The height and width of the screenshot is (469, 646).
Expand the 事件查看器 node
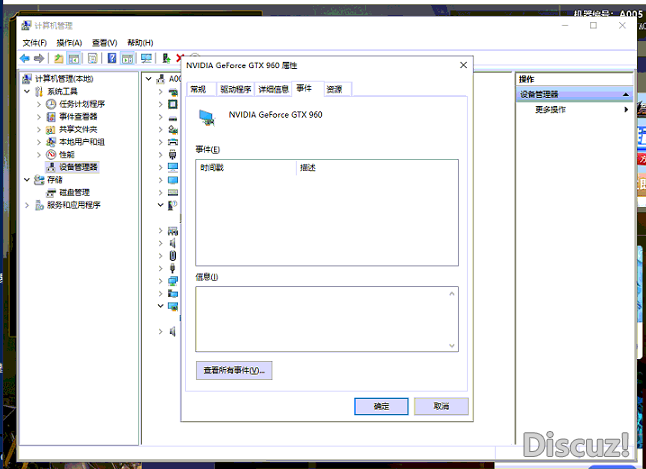point(39,117)
